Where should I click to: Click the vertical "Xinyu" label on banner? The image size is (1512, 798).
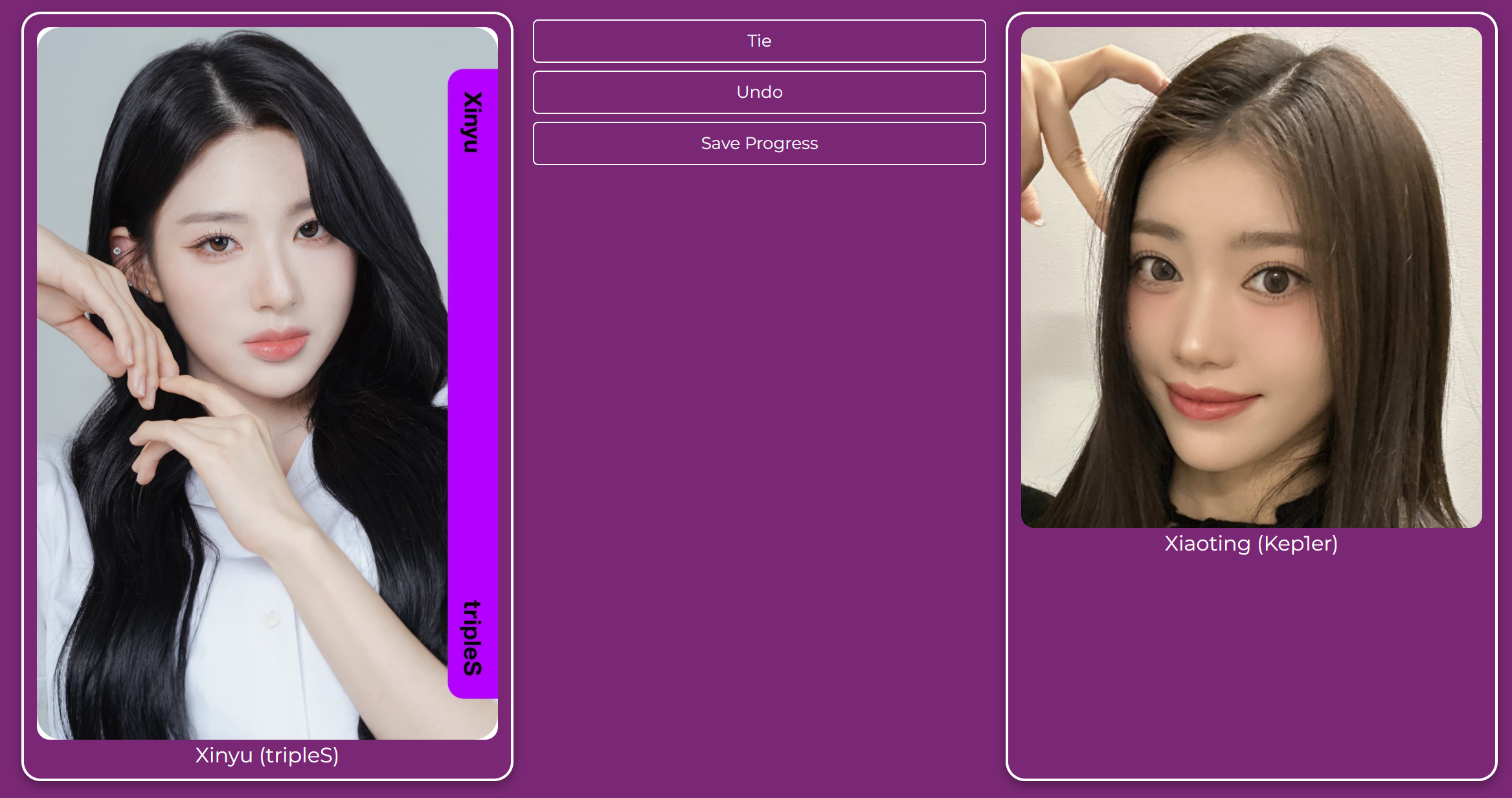(x=473, y=122)
